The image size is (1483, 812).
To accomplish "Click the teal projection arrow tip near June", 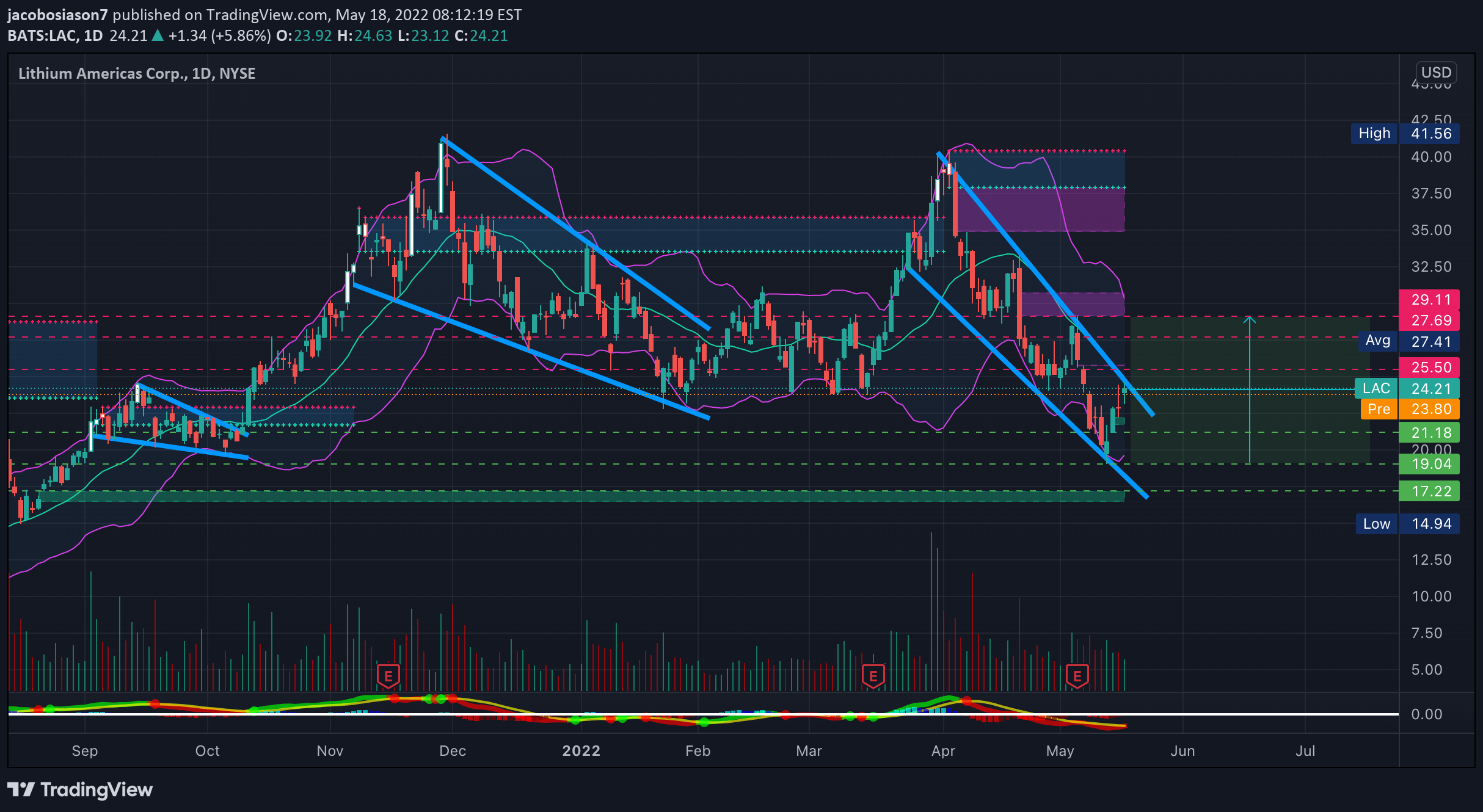I will click(1250, 319).
